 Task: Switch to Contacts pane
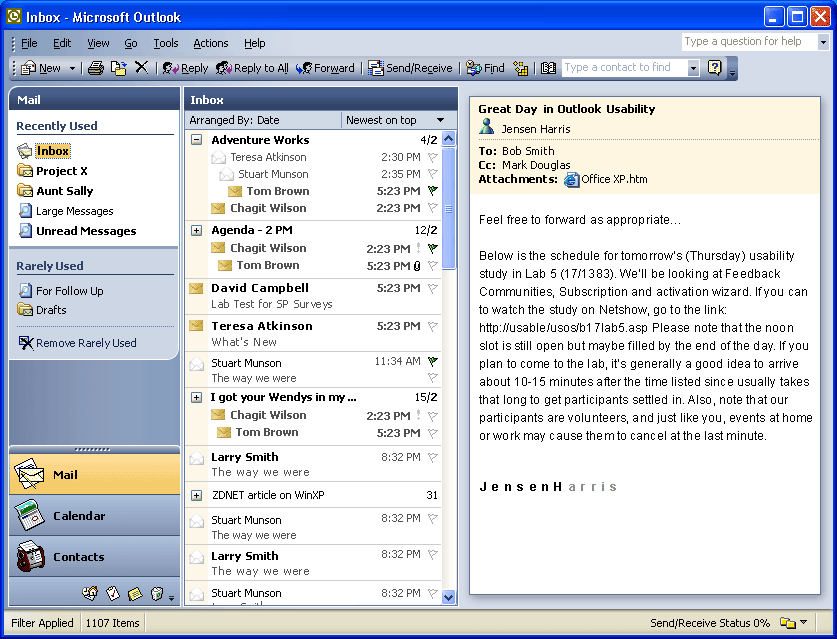pyautogui.click(x=94, y=556)
